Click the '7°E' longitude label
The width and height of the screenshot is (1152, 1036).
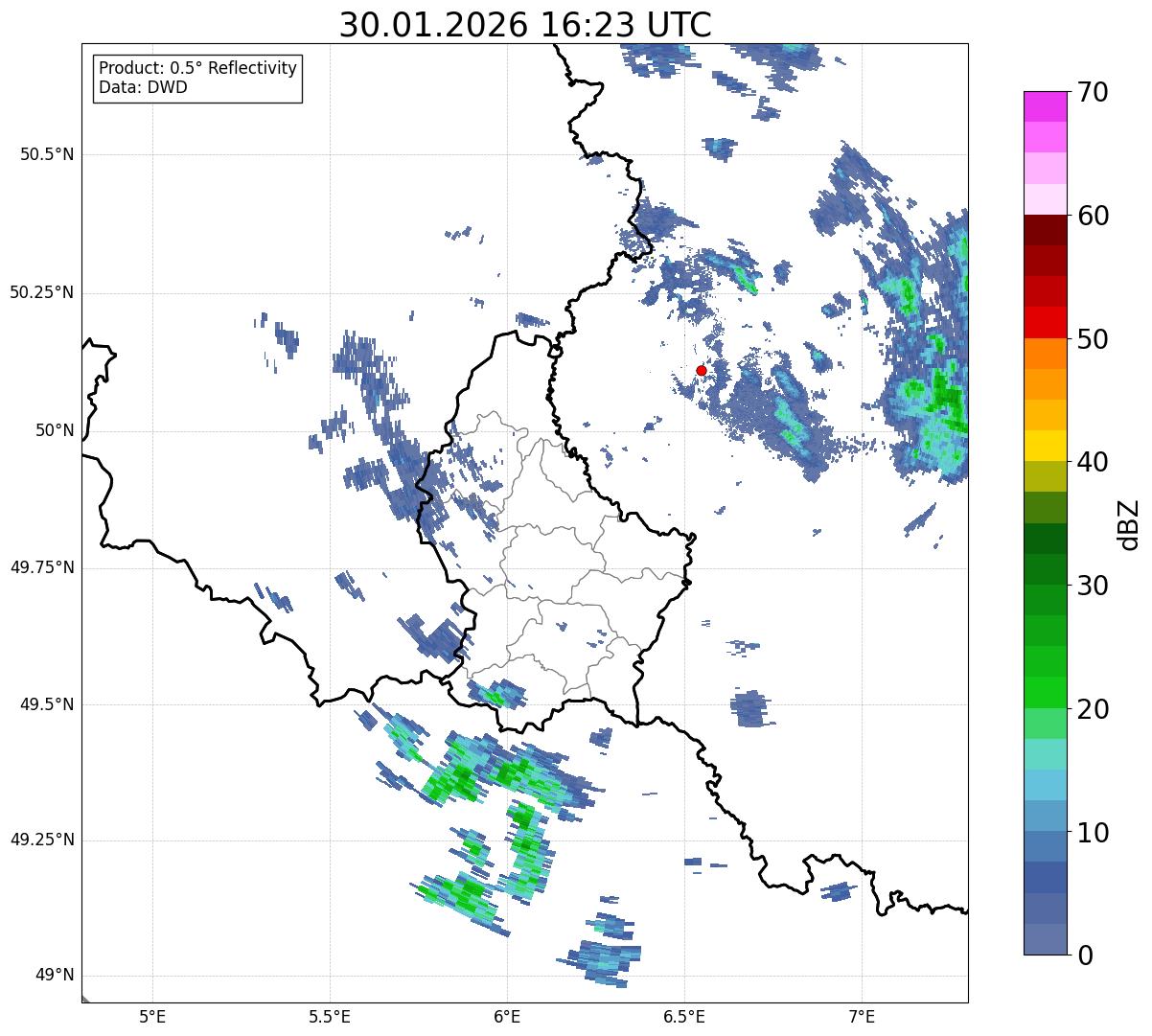click(x=862, y=1016)
